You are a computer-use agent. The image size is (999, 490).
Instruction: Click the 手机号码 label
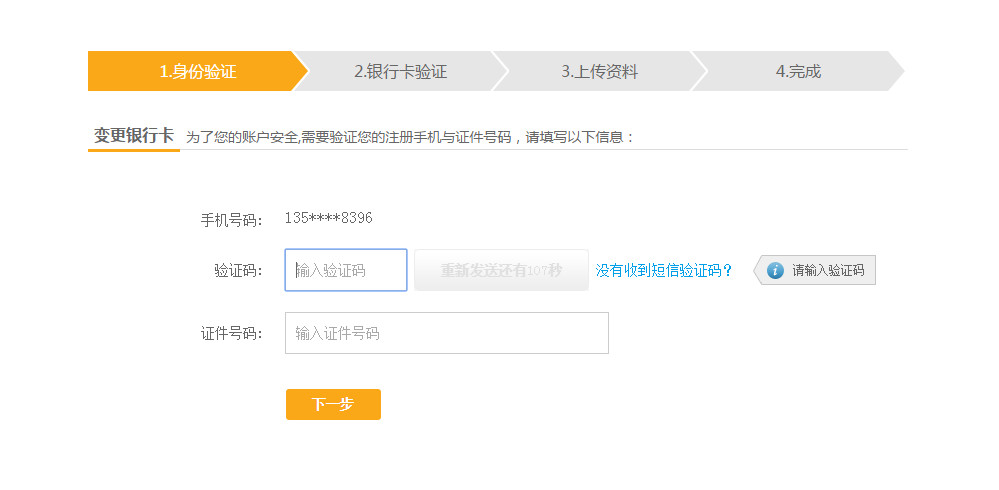(231, 220)
